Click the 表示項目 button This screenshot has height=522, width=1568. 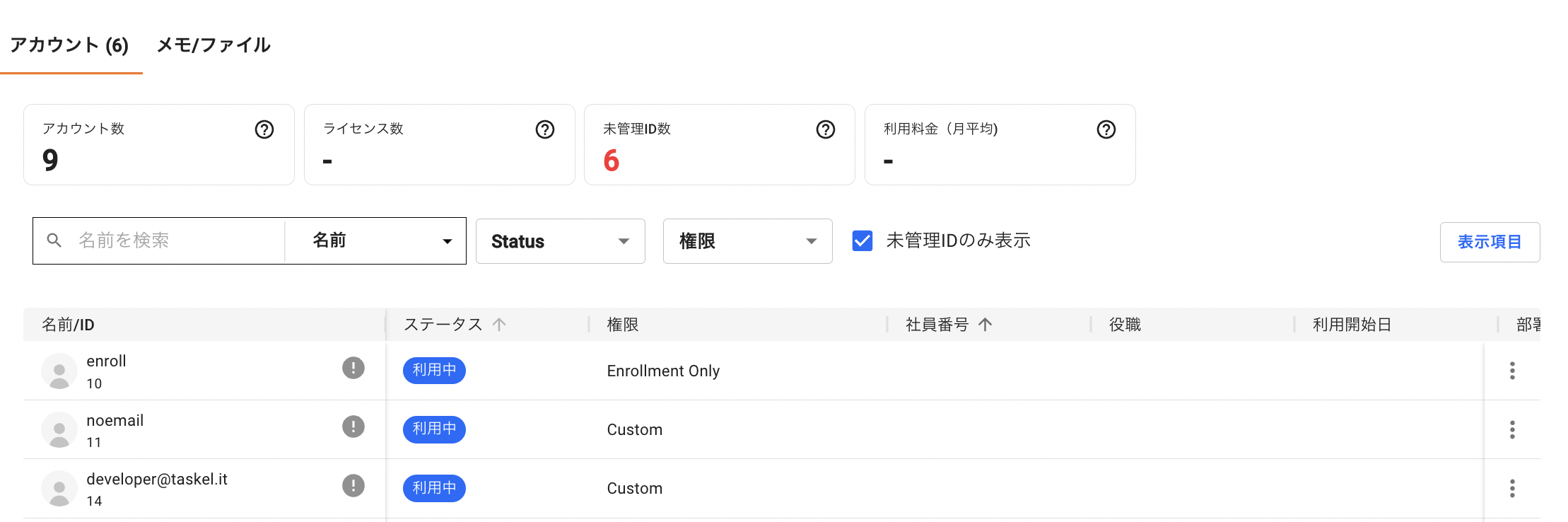pyautogui.click(x=1490, y=242)
